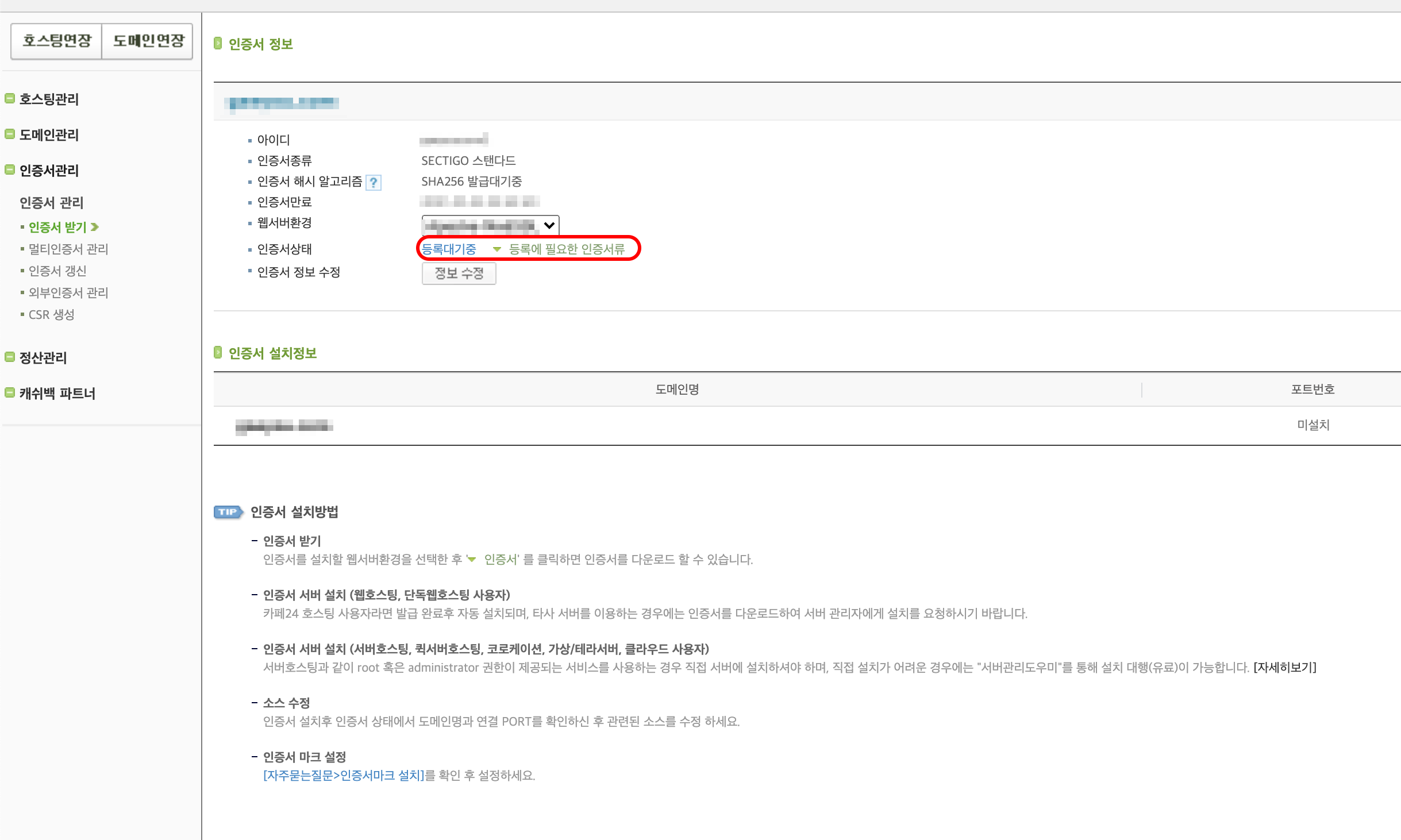
Task: Collapse the 인증서관리 sidebar section
Action: pyautogui.click(x=49, y=170)
